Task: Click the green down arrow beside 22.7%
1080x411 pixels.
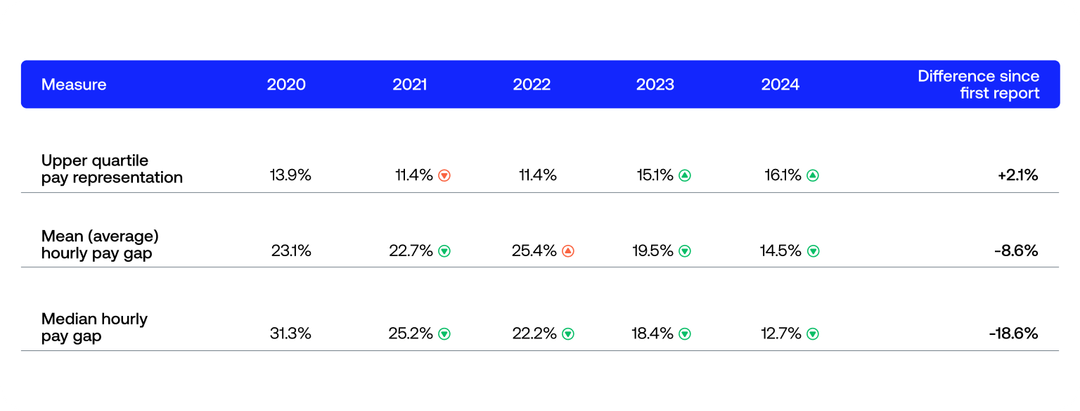Action: coord(444,251)
